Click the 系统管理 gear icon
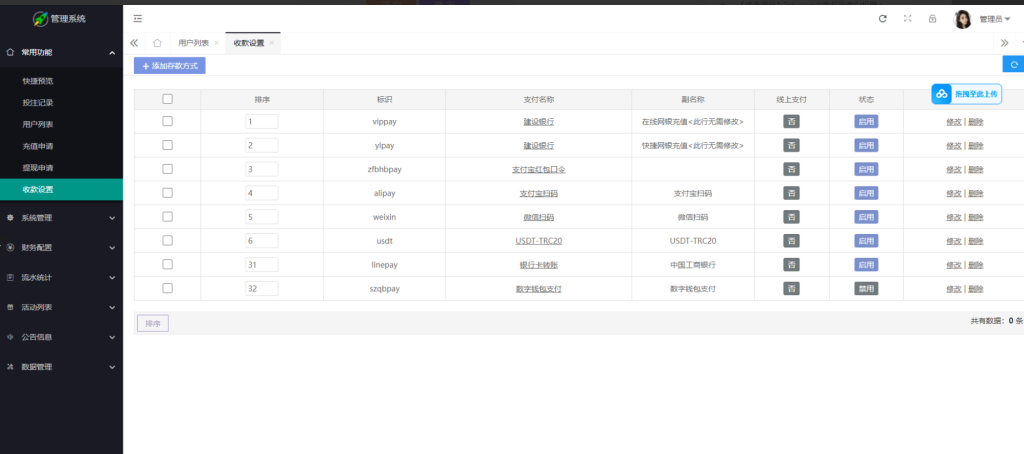This screenshot has height=454, width=1024. coord(10,218)
